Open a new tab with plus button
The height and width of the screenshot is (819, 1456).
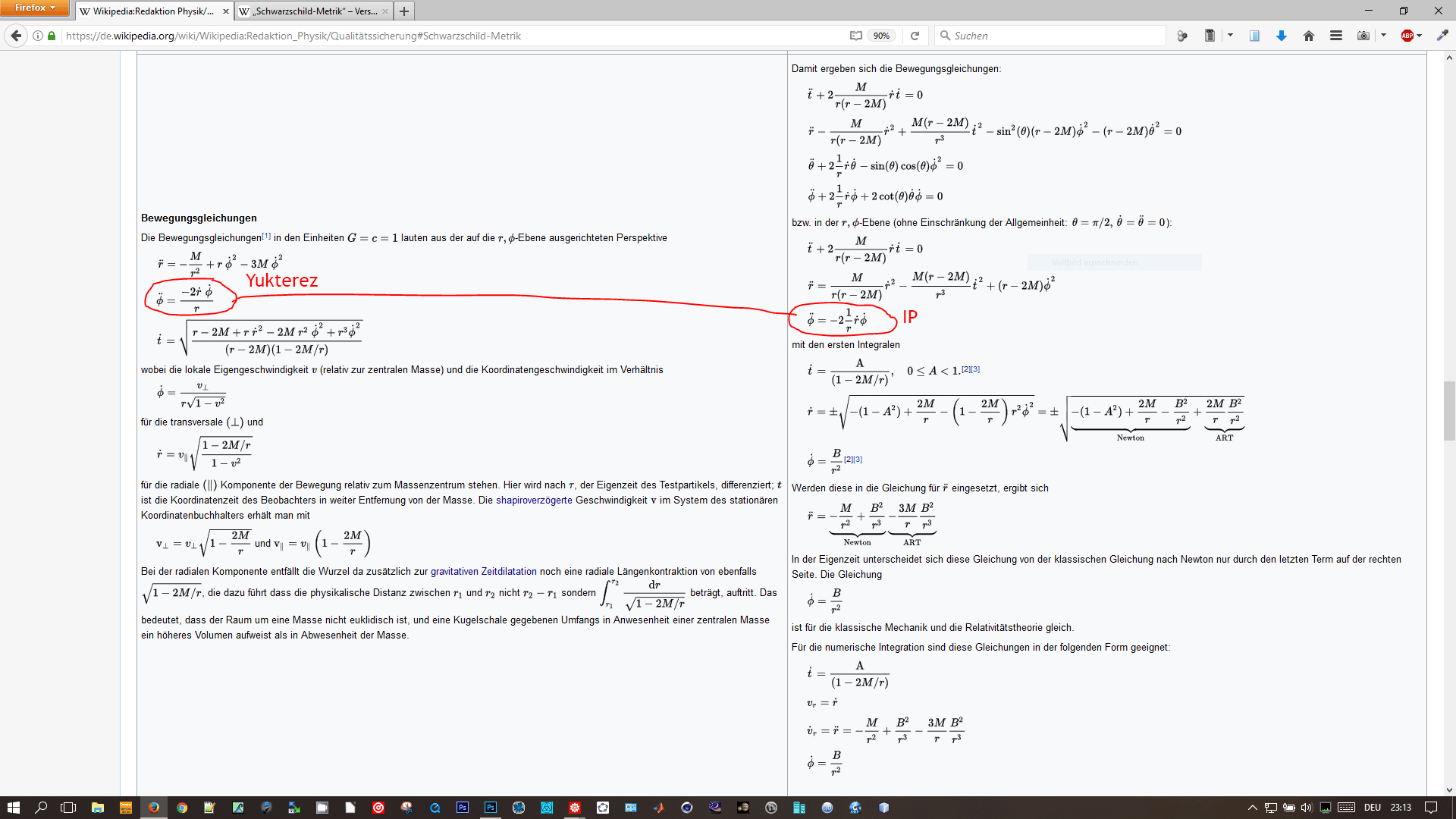404,11
